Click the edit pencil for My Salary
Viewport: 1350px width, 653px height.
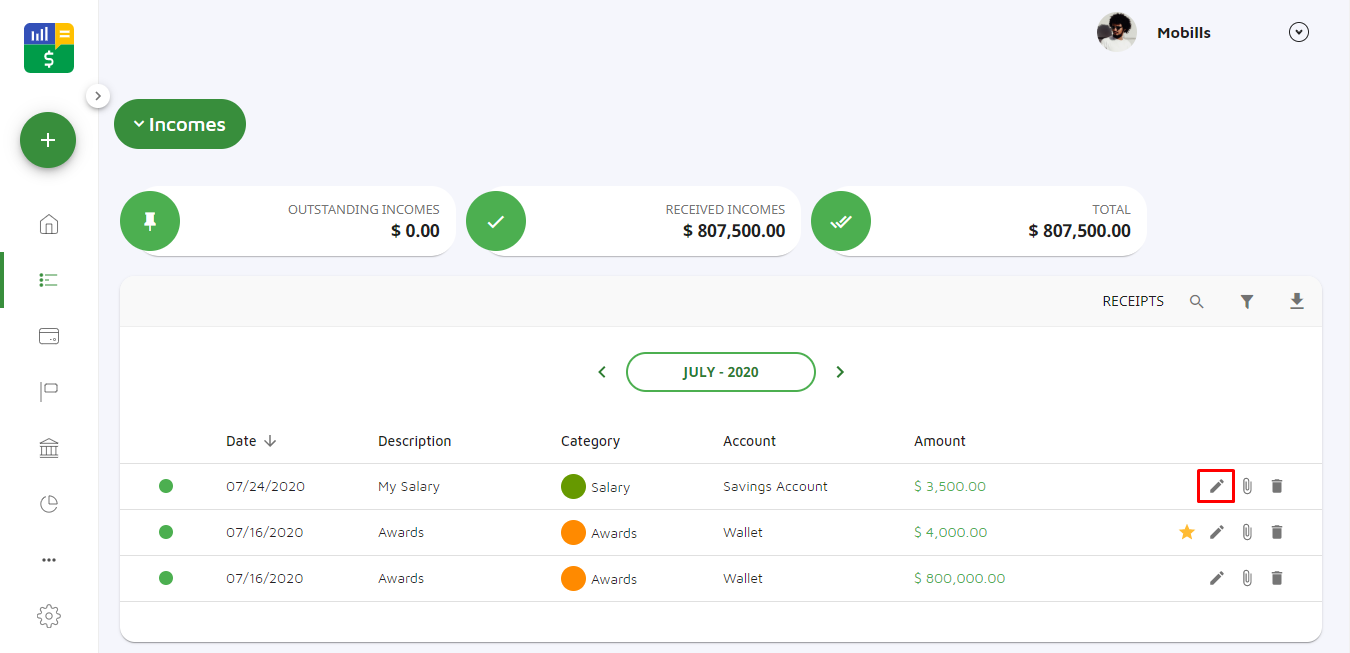click(1216, 486)
